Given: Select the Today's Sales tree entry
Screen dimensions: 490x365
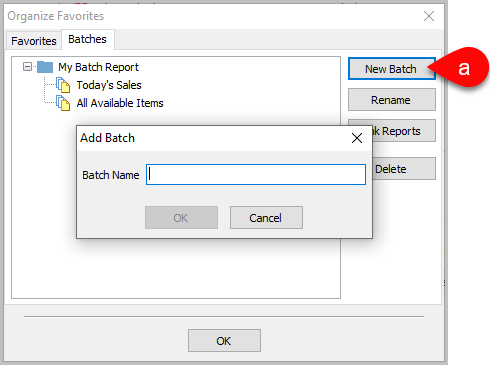Looking at the screenshot, I should [109, 85].
